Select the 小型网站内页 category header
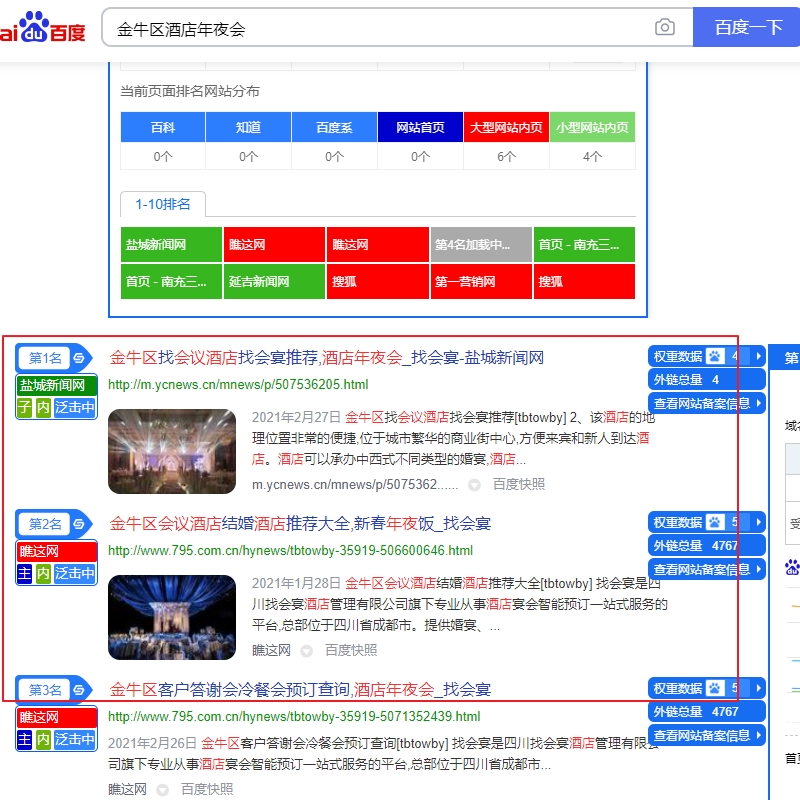 tap(592, 127)
